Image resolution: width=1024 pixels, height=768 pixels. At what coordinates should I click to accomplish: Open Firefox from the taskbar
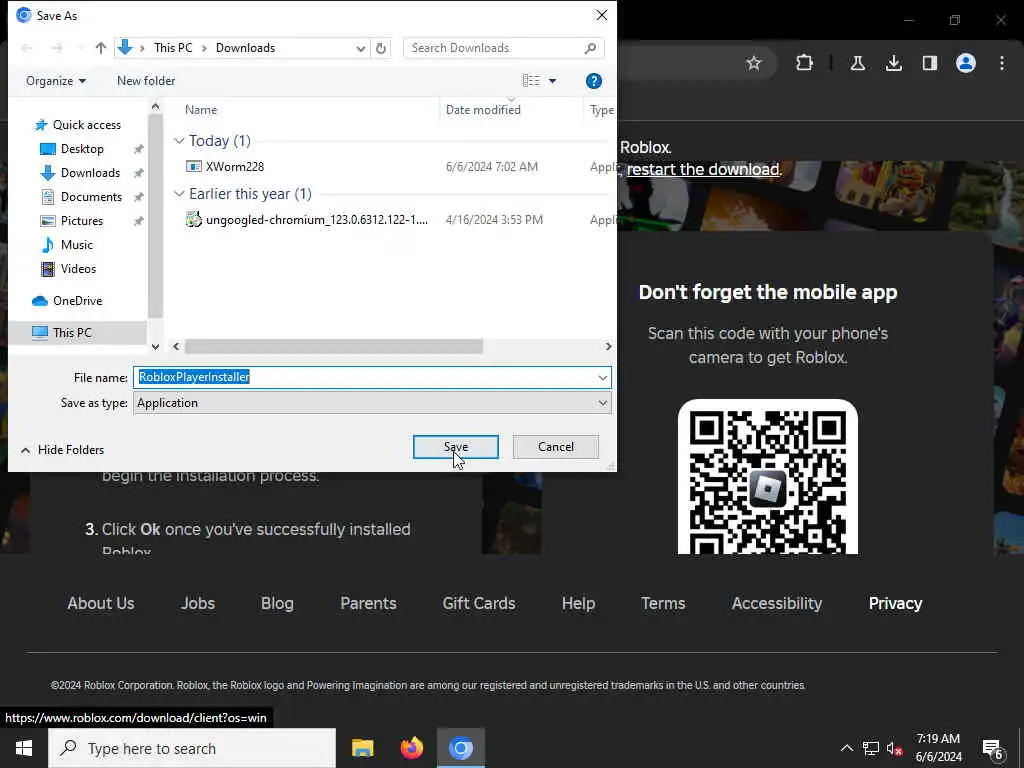pos(411,748)
